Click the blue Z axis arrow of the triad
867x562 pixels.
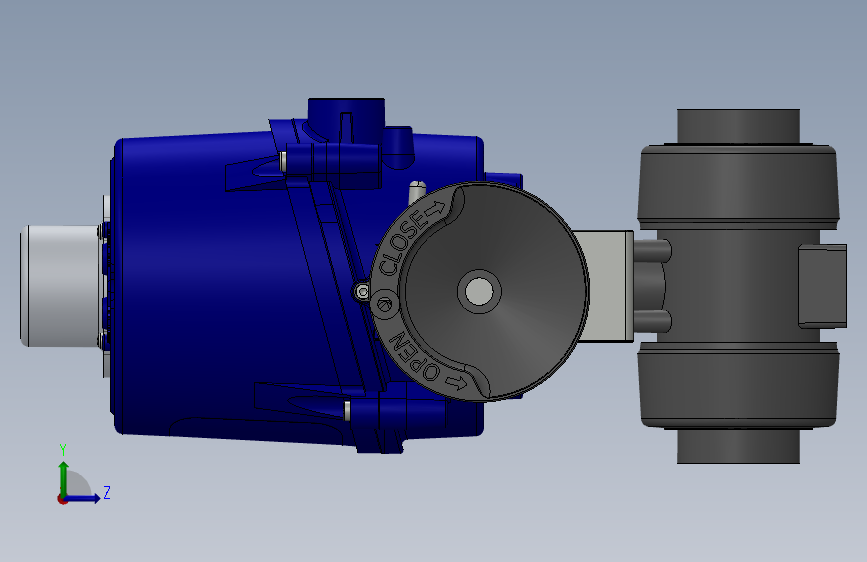pos(83,498)
